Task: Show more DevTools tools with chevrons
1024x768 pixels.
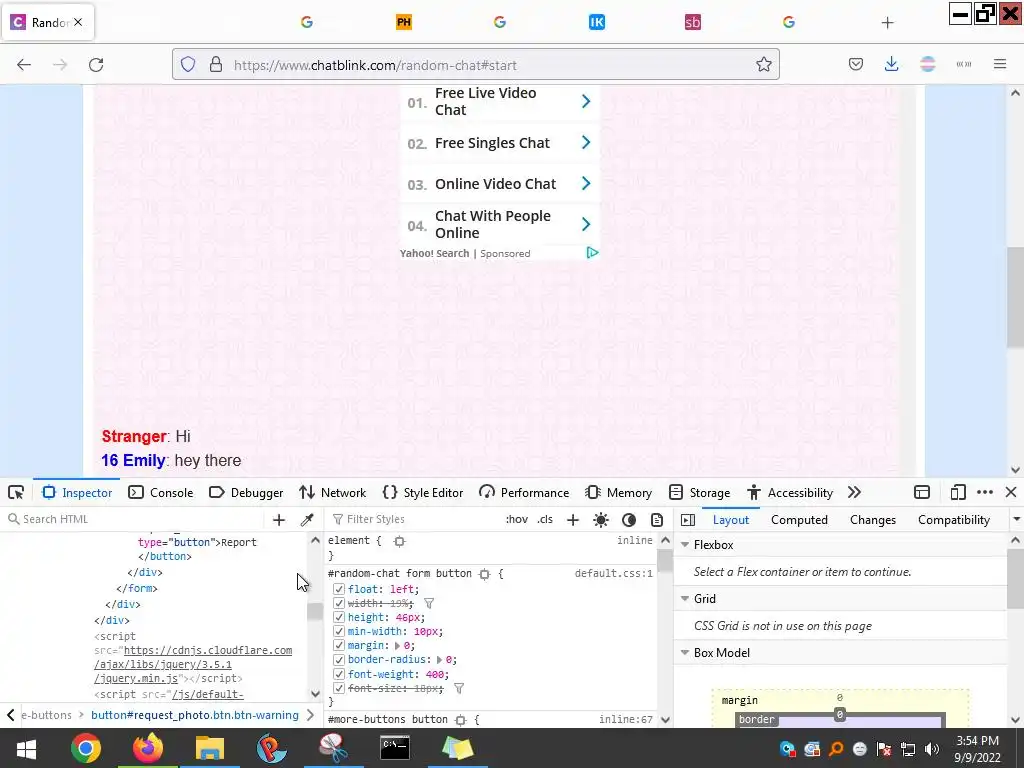Action: coord(854,492)
